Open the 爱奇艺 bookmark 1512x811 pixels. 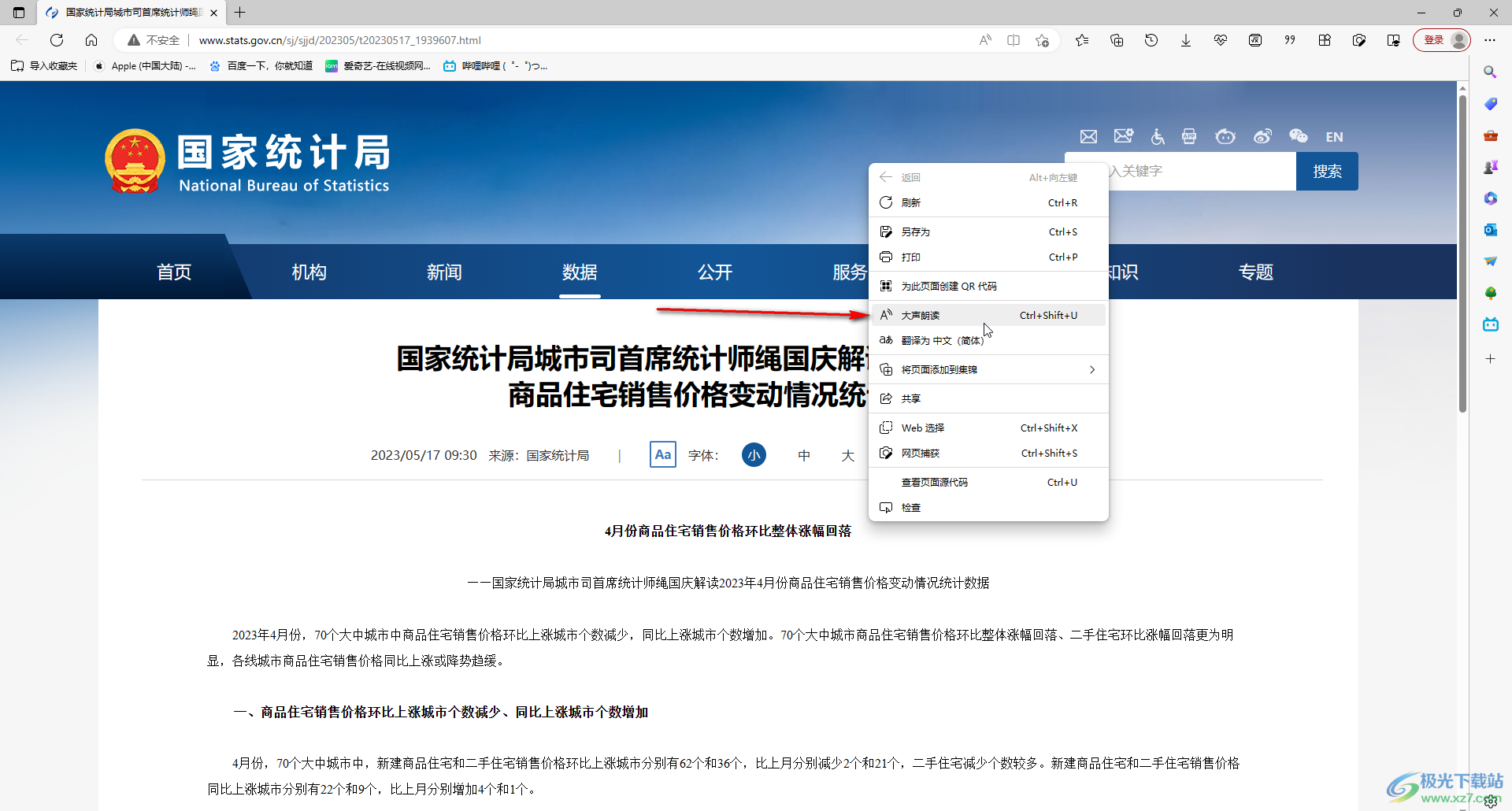[x=378, y=66]
